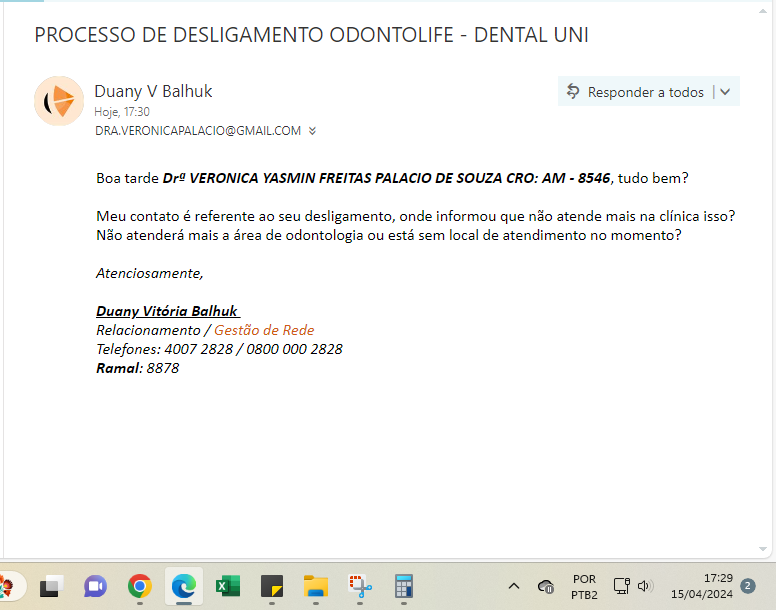Click the Atenciosamente closing line
Screen dimensions: 776x610
tap(149, 273)
